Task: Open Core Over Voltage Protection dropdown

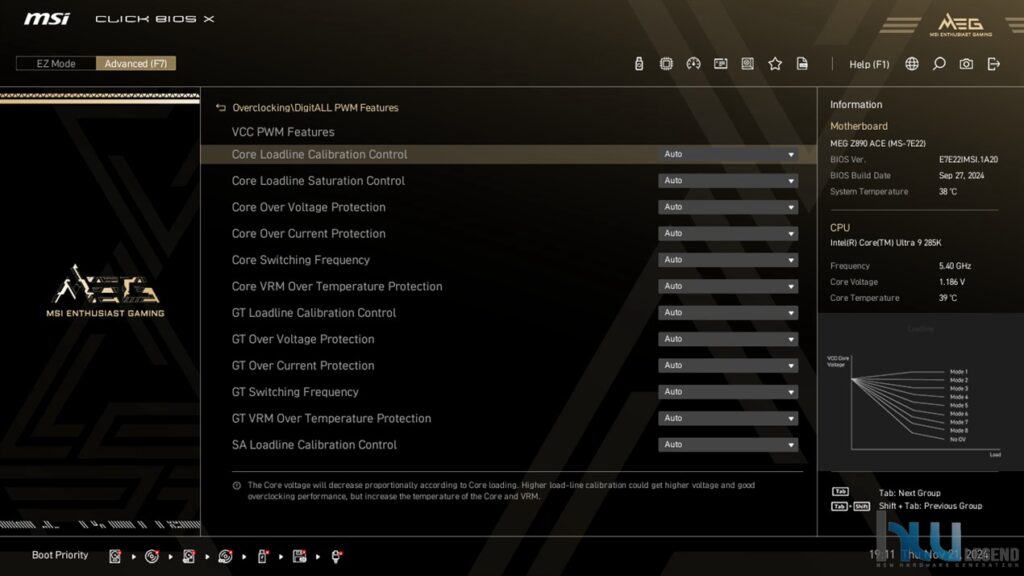Action: click(x=728, y=207)
